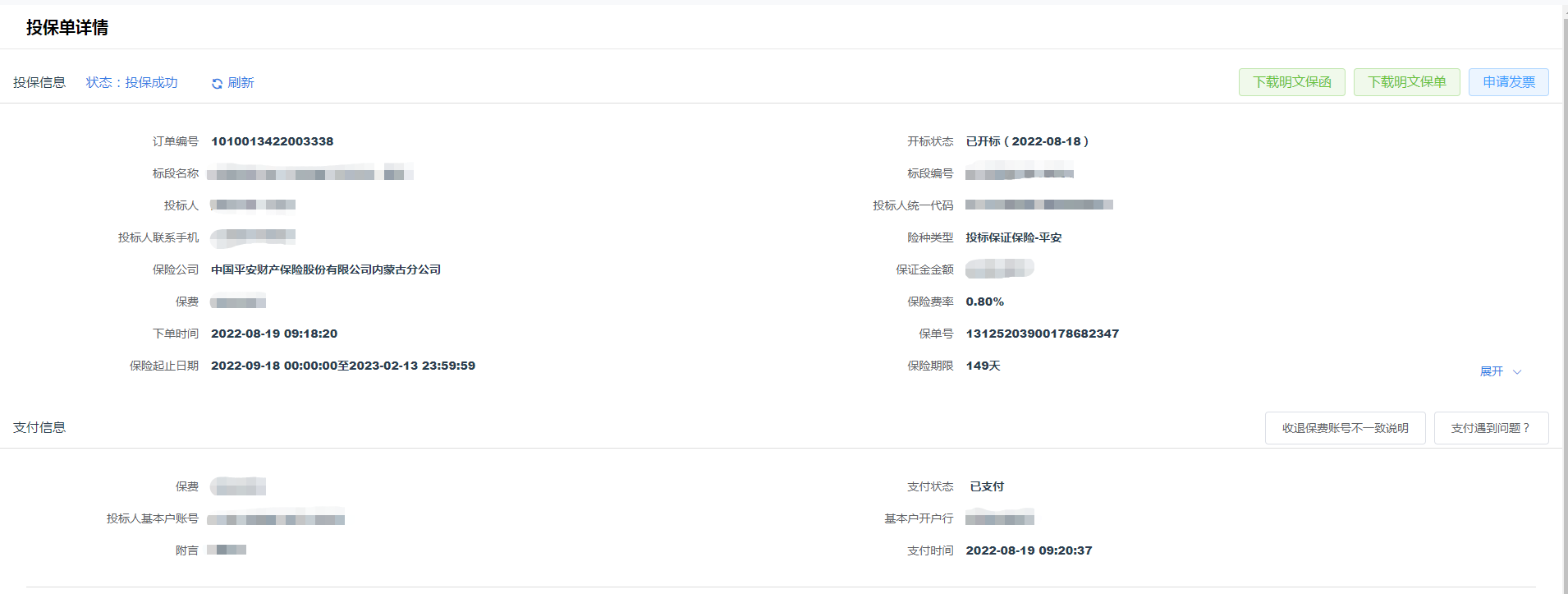Click the 下载明文保单 button
This screenshot has height=594, width=1568.
[1406, 82]
